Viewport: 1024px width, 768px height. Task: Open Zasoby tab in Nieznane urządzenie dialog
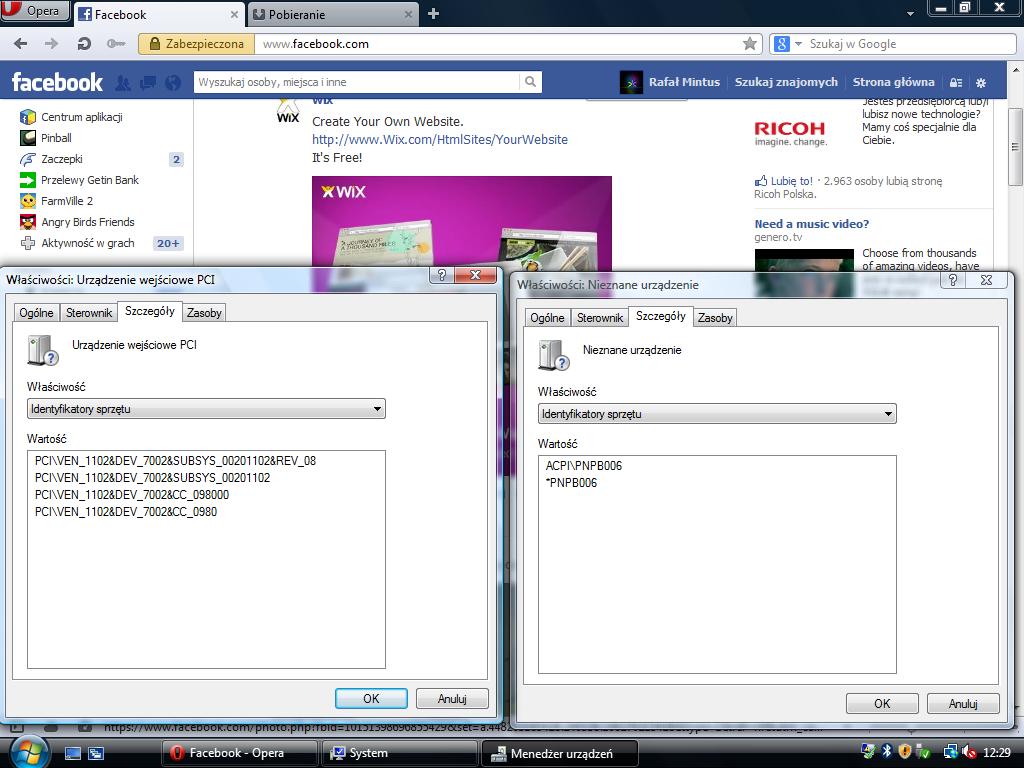click(715, 318)
